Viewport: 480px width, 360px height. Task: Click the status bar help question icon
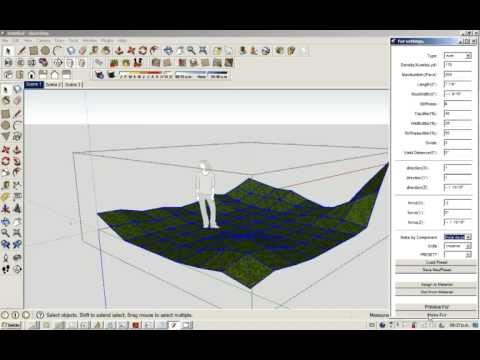pyautogui.click(x=40, y=315)
